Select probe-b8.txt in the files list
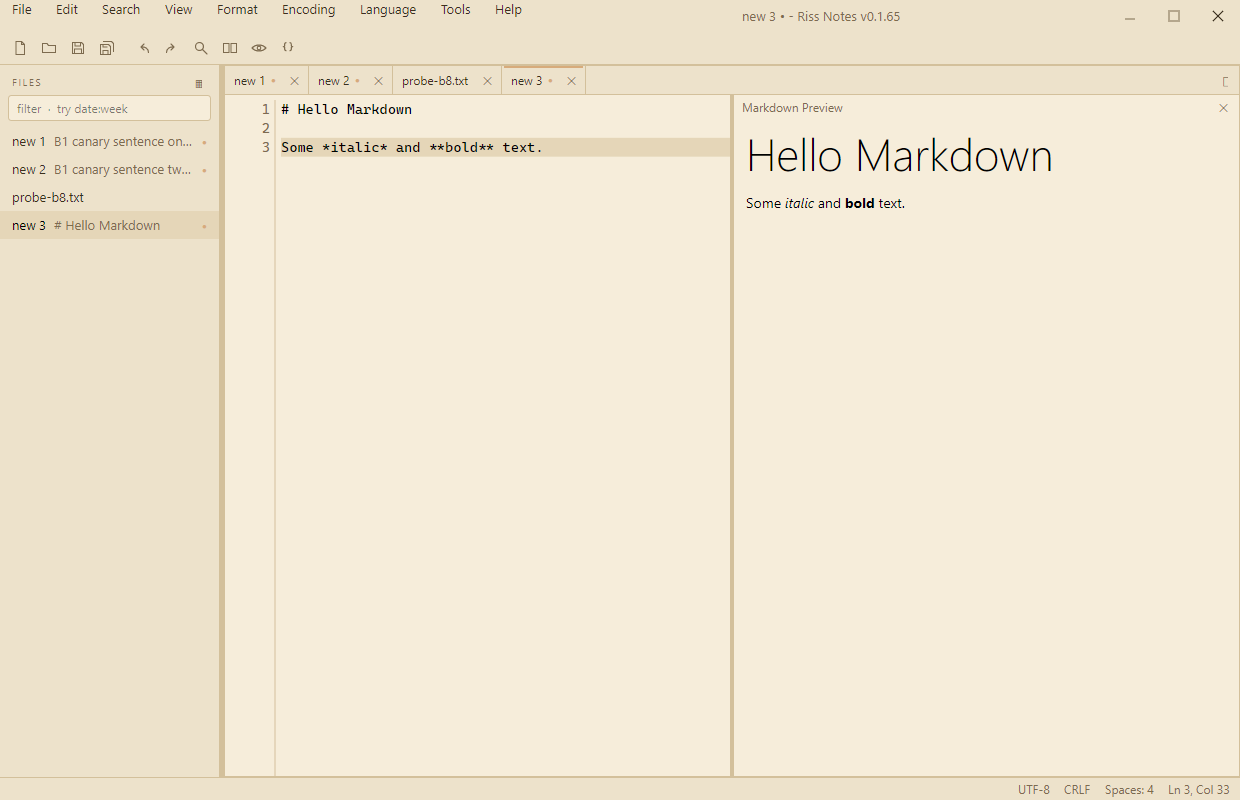Image resolution: width=1240 pixels, height=800 pixels. tap(109, 198)
